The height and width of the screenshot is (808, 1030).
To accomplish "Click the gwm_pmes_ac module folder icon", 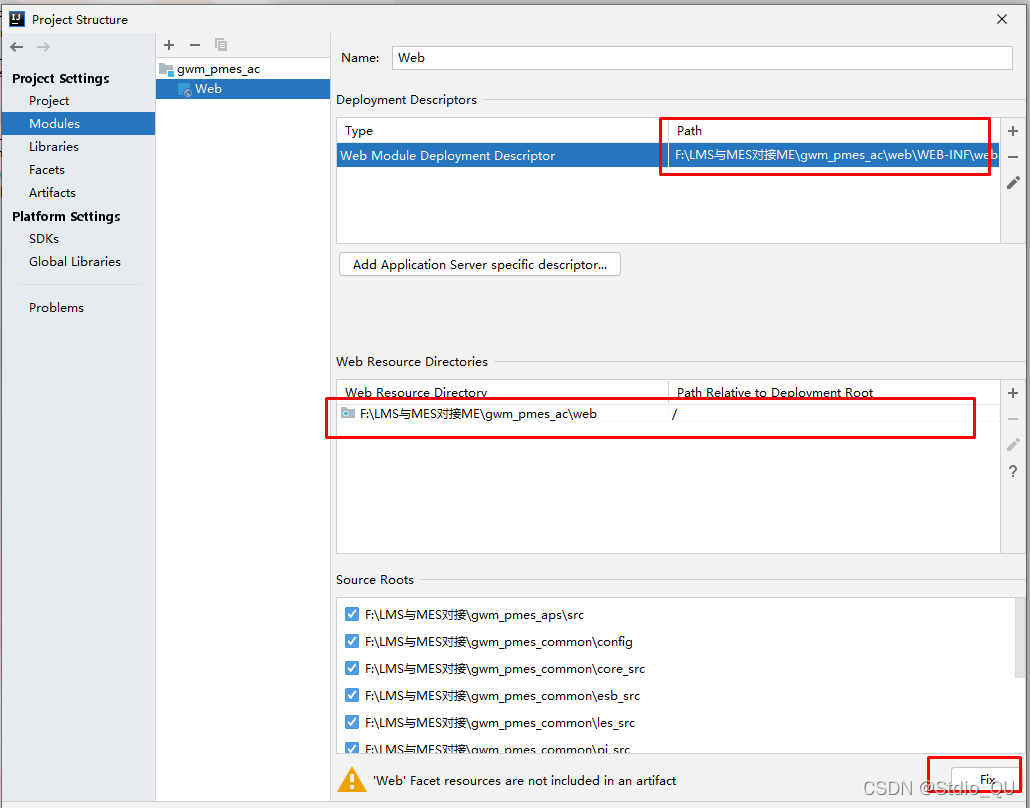I will click(x=166, y=69).
